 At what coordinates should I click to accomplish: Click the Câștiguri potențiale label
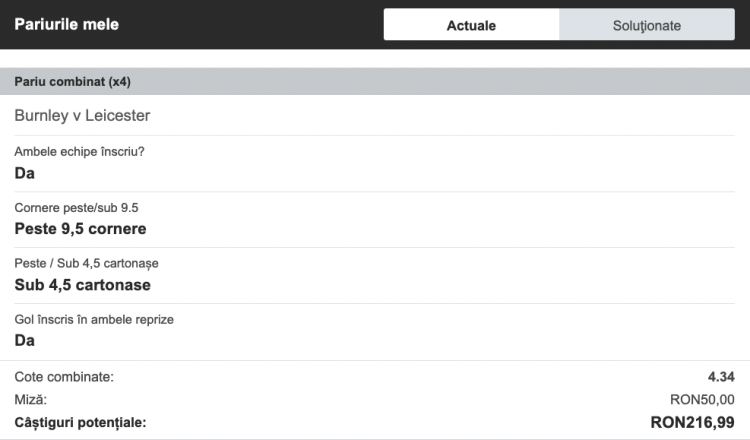(80, 422)
